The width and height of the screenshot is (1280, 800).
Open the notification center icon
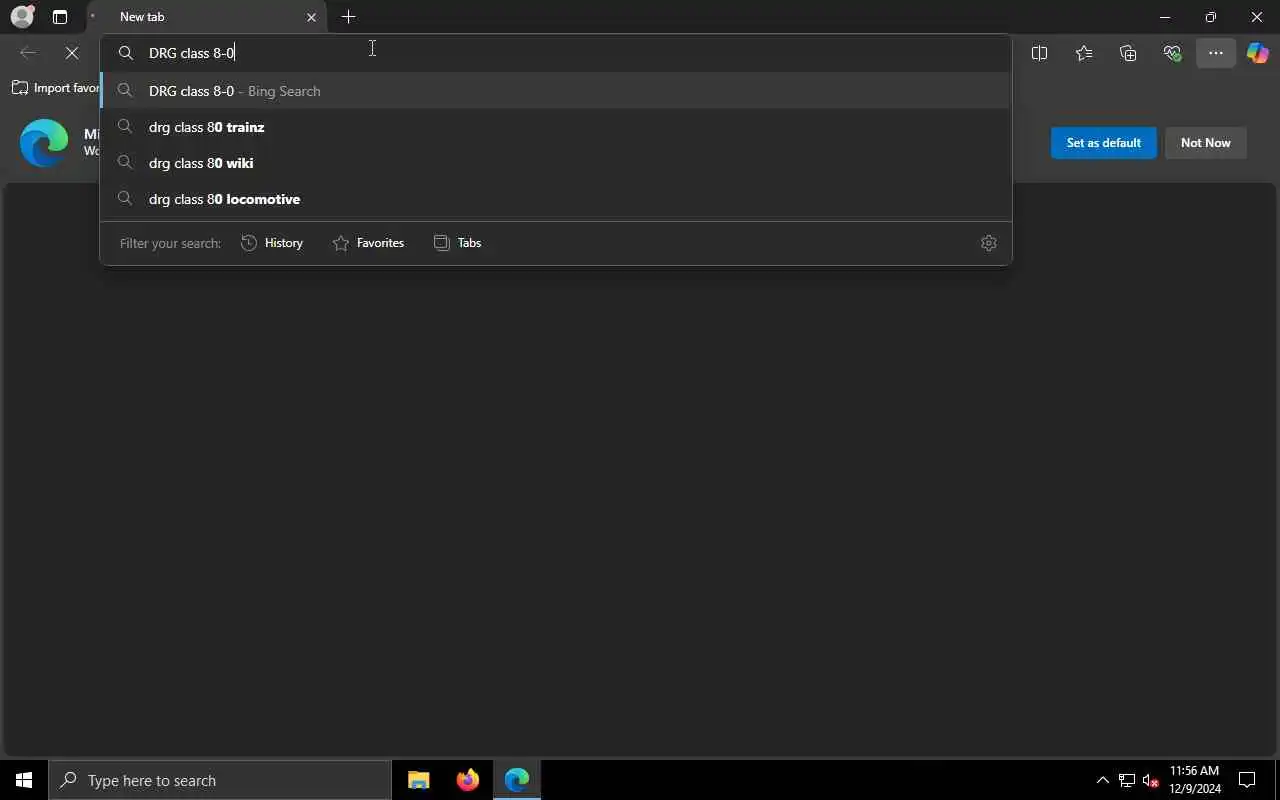pos(1247,780)
